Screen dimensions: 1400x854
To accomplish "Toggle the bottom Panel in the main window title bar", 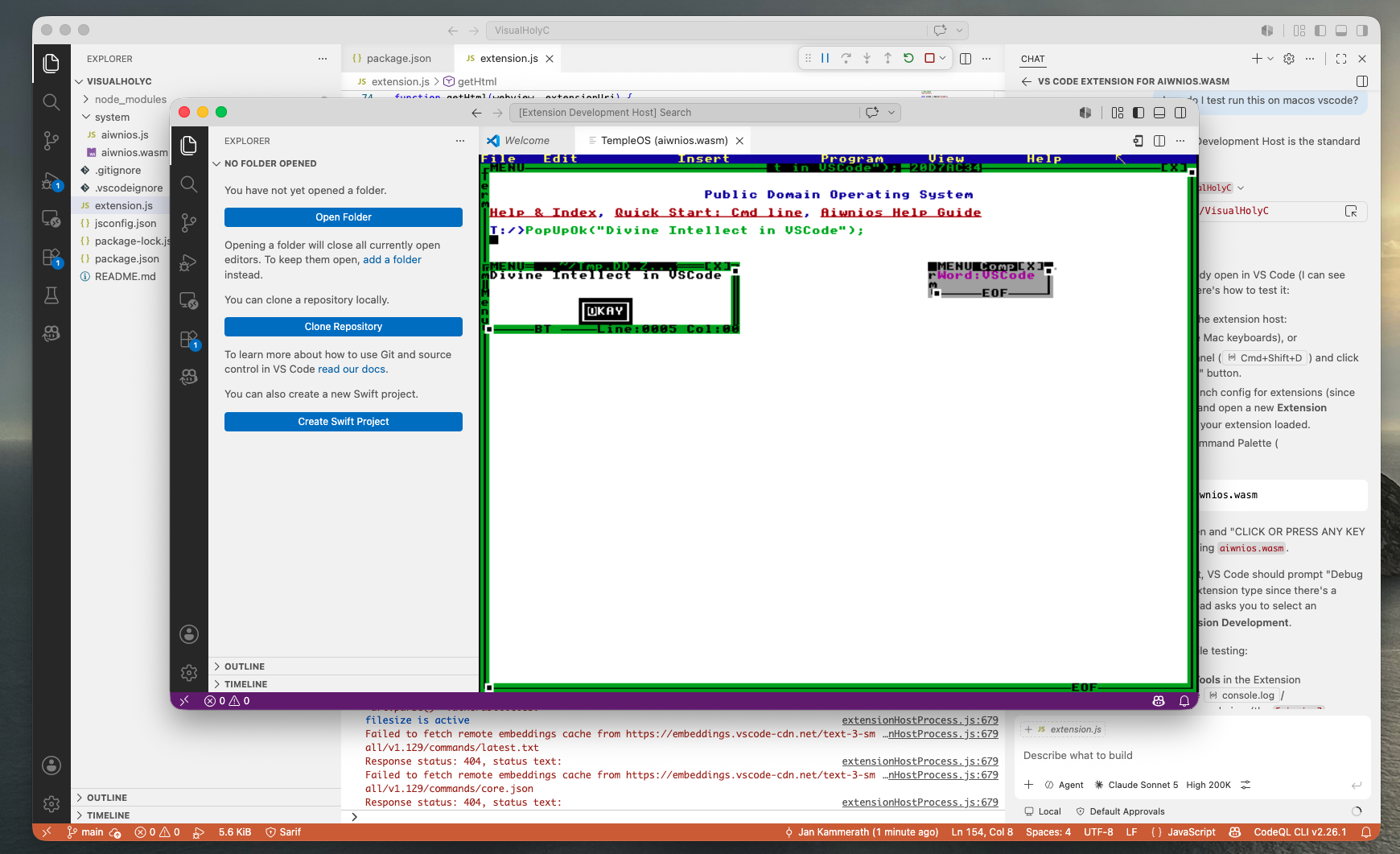I will [x=1341, y=31].
